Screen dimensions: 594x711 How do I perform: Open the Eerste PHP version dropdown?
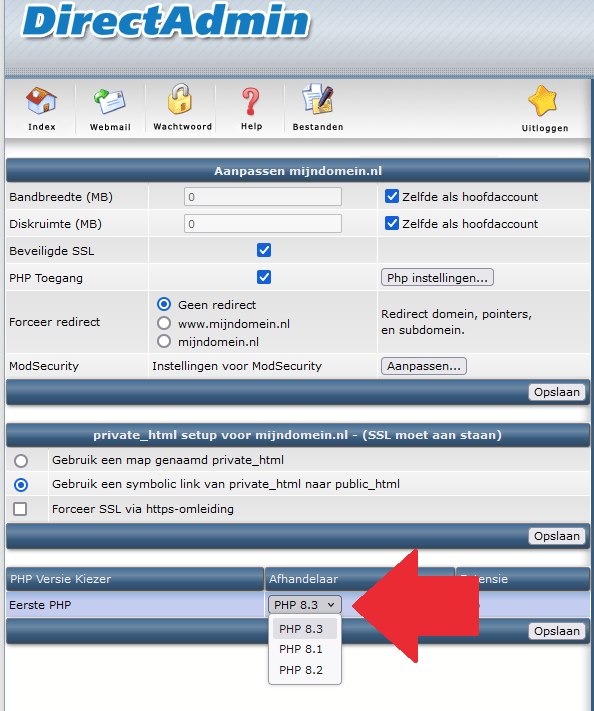305,605
